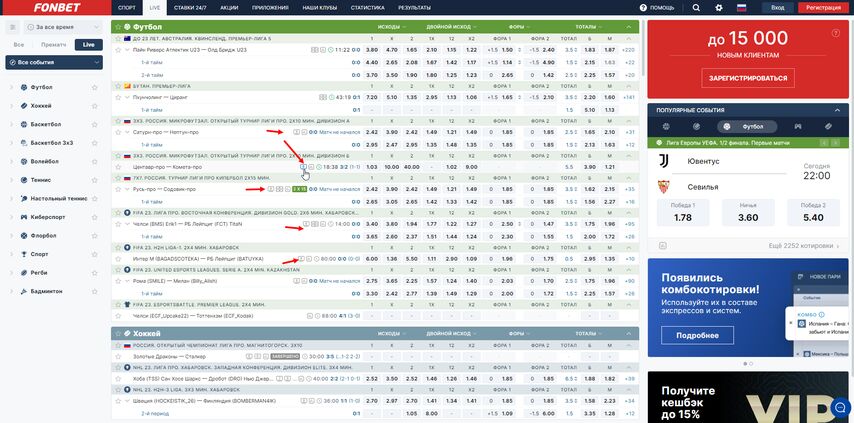Viewport: 854px width, 423px height.
Task: Open the АКЦИИ tab
Action: point(229,8)
